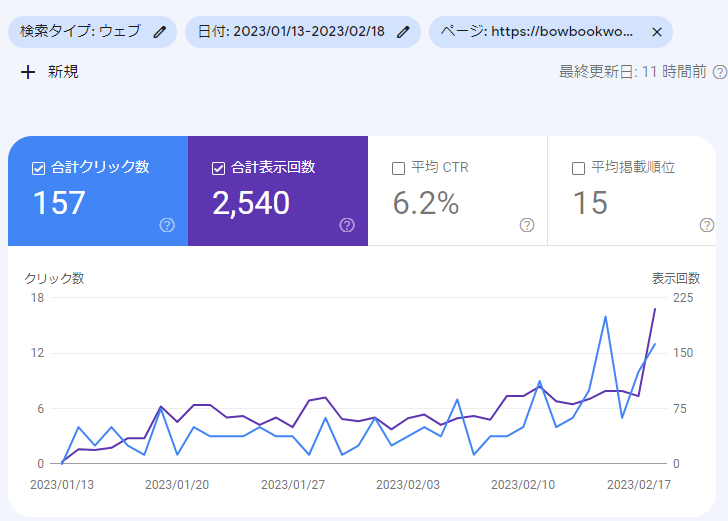Open the ページ: https://bowbookwo... filter chip
The height and width of the screenshot is (521, 728).
[x=551, y=32]
